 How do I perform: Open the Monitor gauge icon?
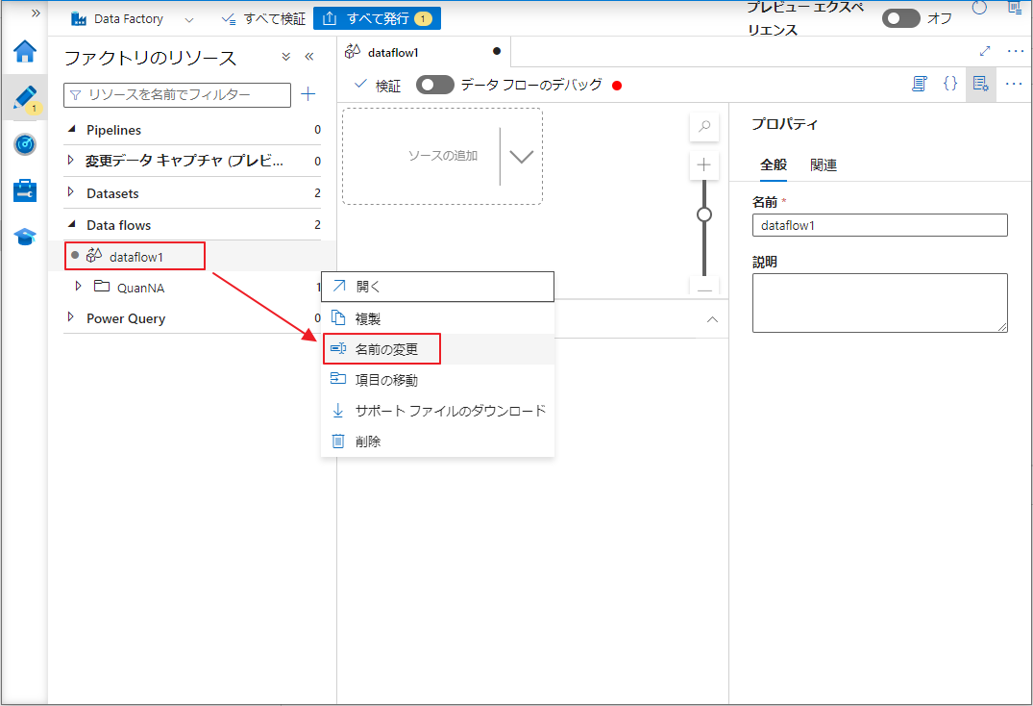coord(25,144)
